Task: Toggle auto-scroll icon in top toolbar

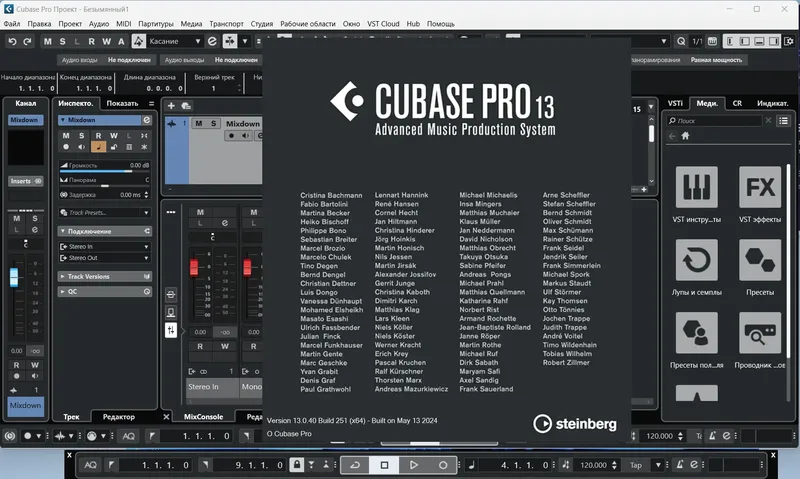Action: [230, 41]
